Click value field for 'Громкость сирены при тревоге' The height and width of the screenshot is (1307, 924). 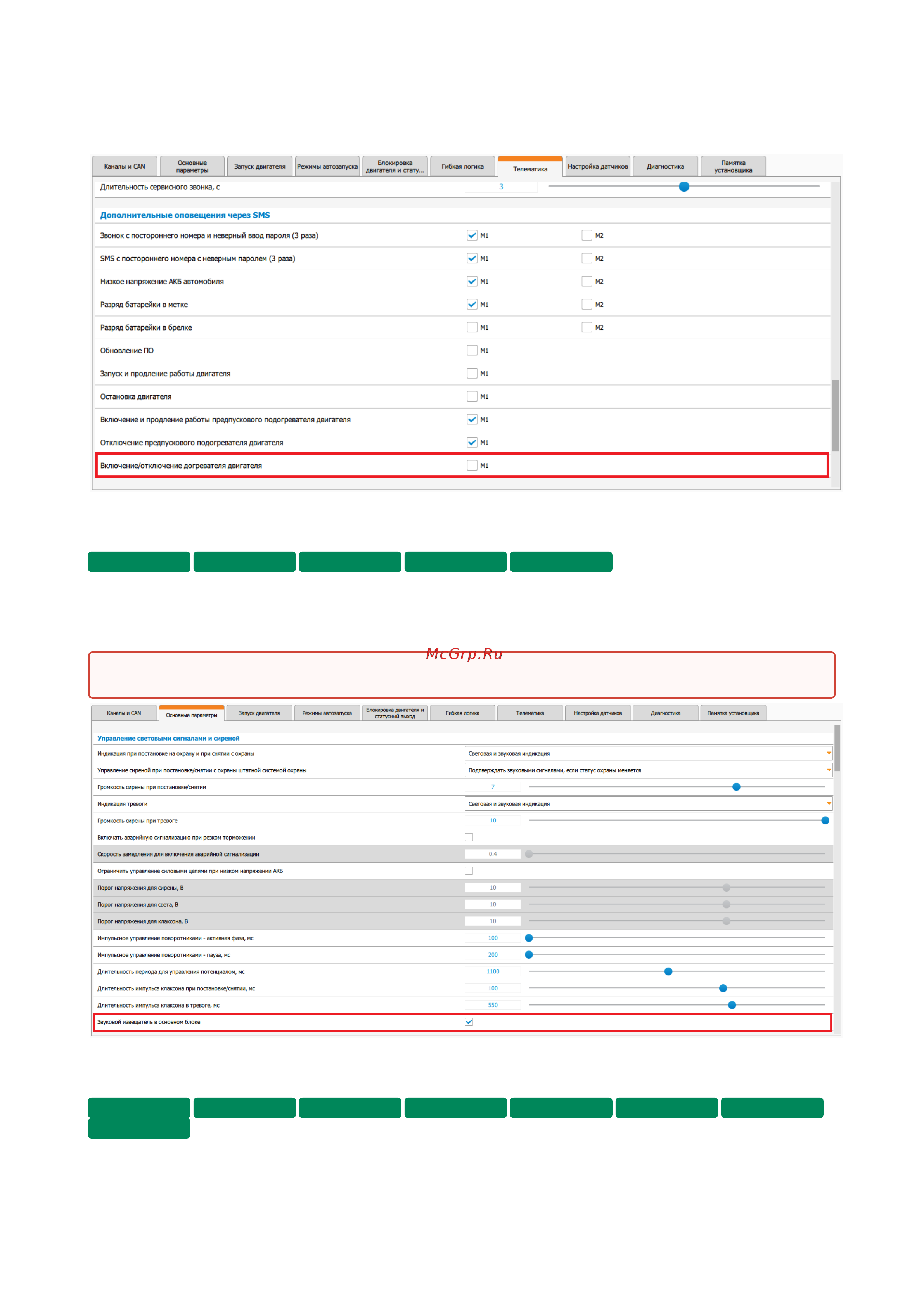point(493,820)
